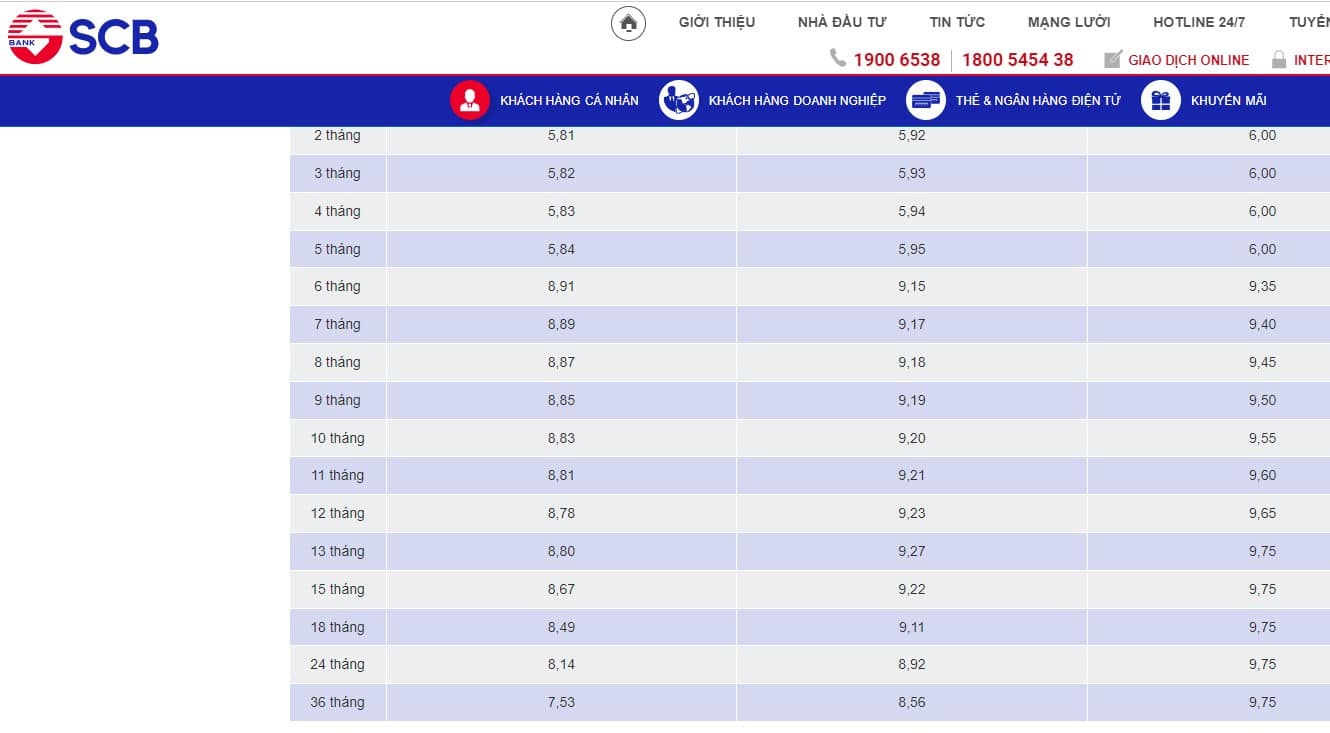This screenshot has height=733, width=1330.
Task: Click the padlock internet banking icon
Action: (1279, 59)
